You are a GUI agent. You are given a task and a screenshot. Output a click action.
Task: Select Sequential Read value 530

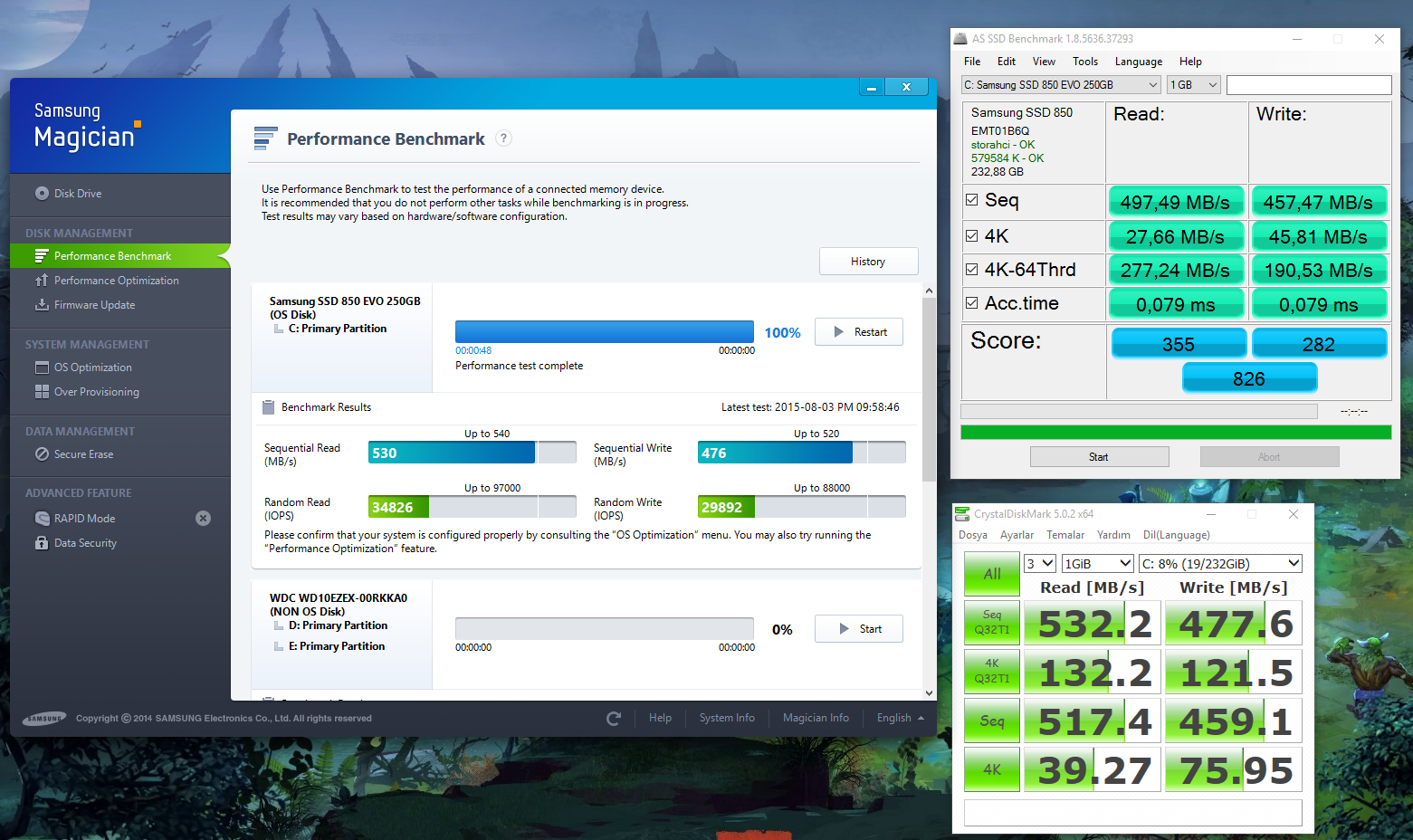[x=385, y=453]
